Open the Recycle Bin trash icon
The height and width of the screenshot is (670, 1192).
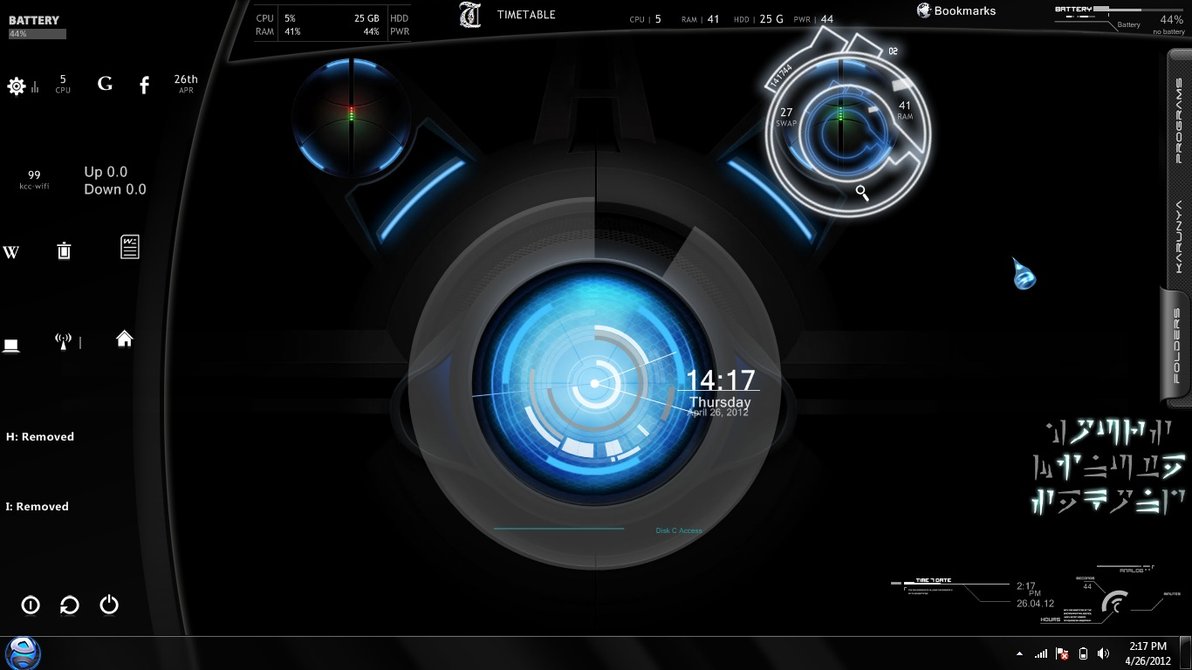[64, 250]
